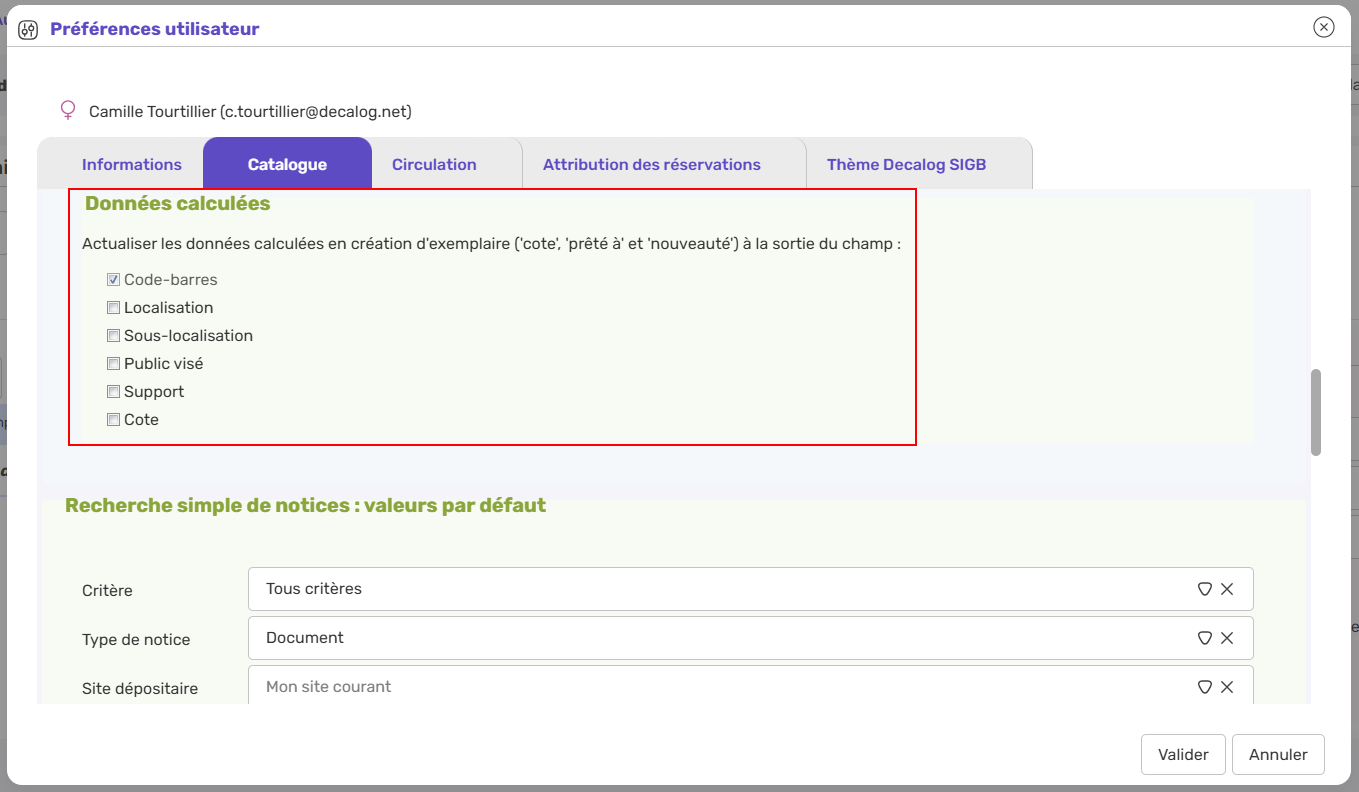This screenshot has height=792, width=1359.
Task: Click the clear X icon in Type de notice field
Action: pyautogui.click(x=1227, y=638)
